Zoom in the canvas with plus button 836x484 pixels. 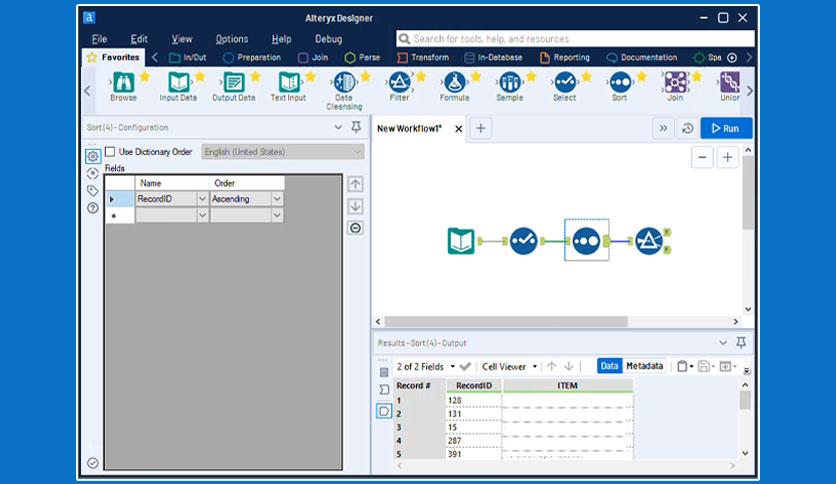click(727, 157)
